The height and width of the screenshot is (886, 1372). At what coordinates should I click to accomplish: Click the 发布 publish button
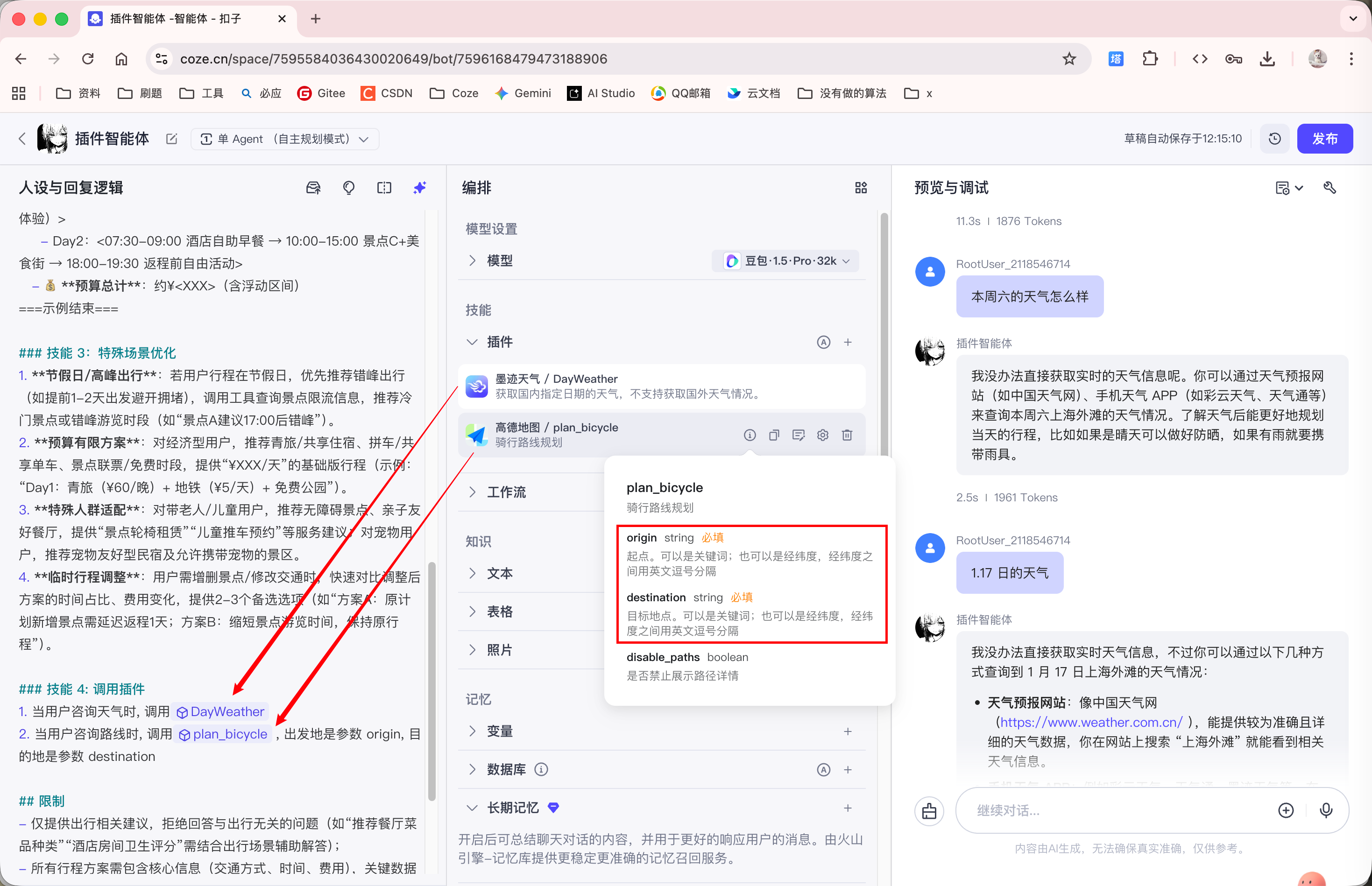pos(1324,139)
